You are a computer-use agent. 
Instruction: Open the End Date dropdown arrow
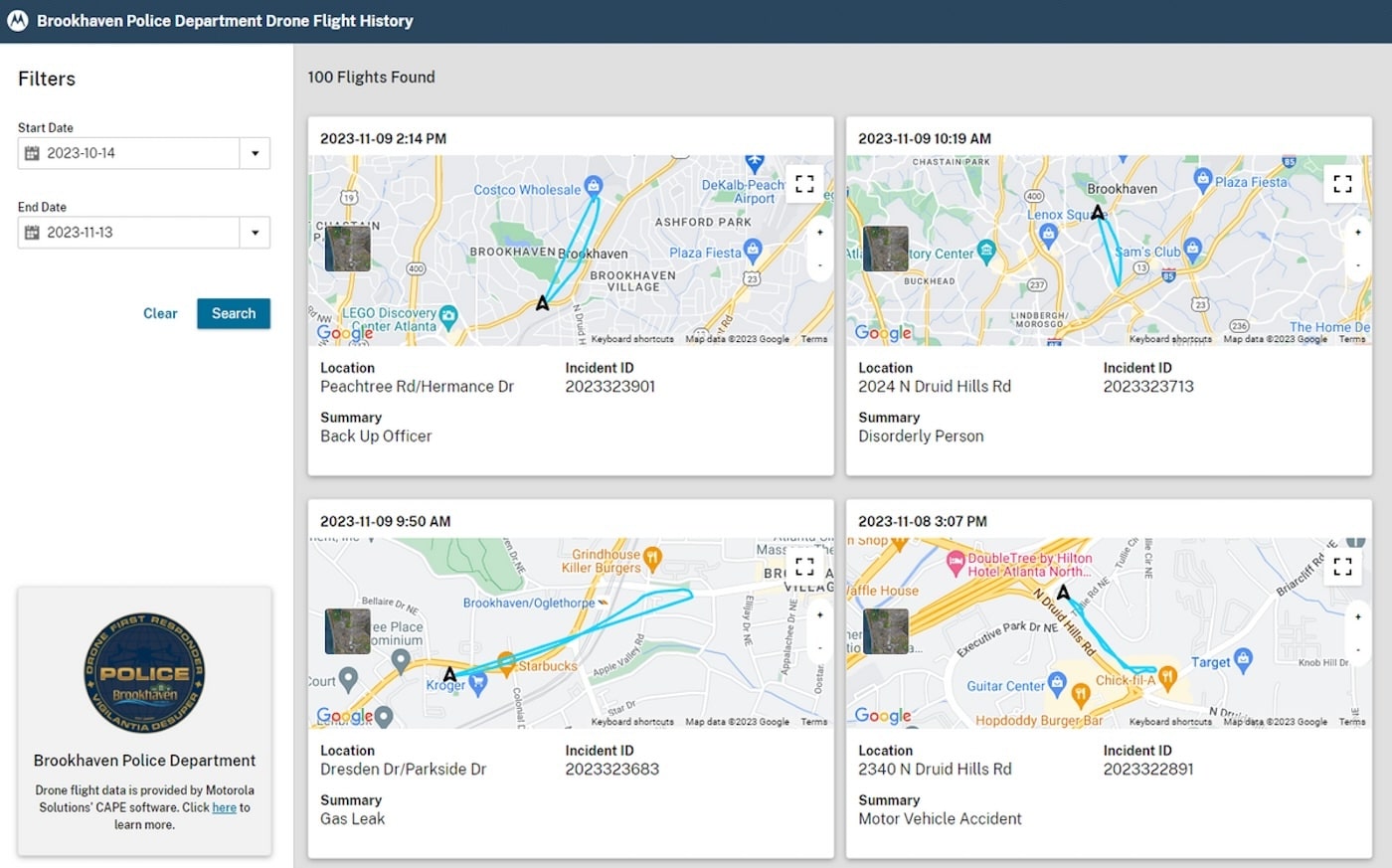[255, 233]
